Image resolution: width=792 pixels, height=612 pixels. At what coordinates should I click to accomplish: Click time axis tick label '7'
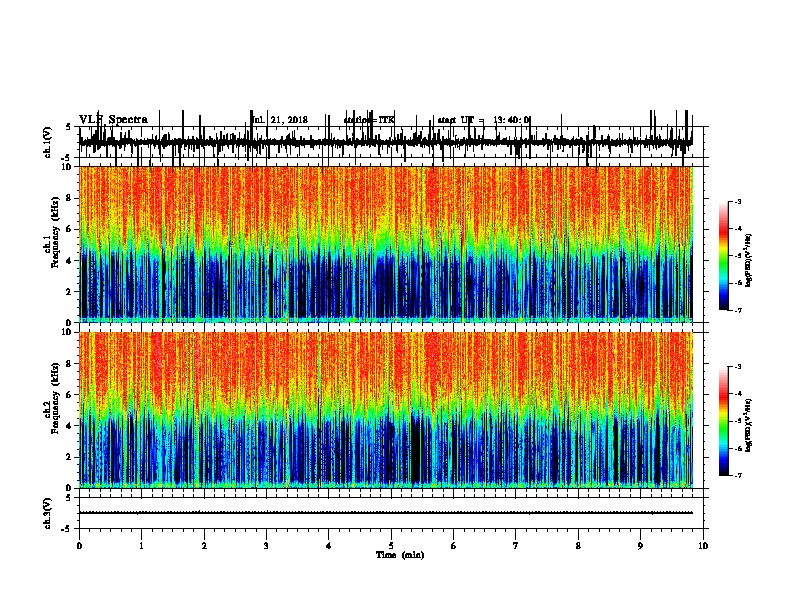[x=516, y=546]
